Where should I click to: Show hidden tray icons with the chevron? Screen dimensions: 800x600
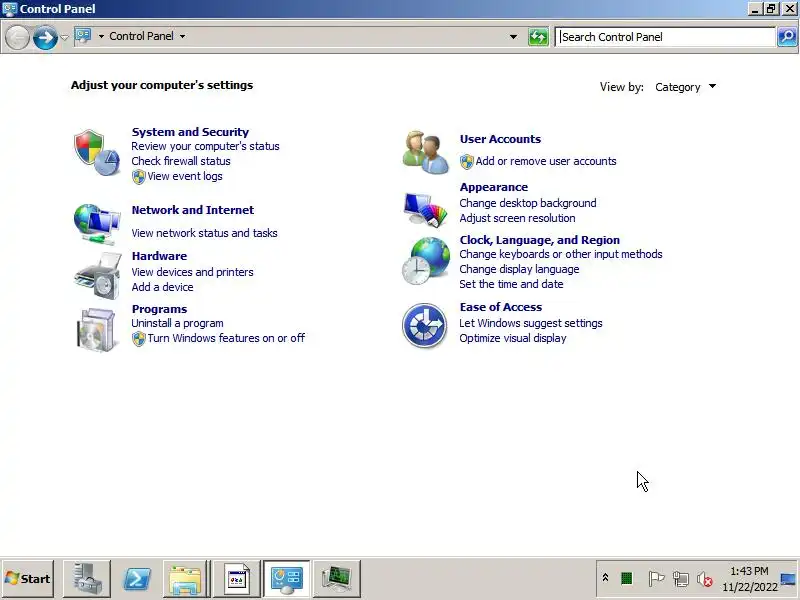click(605, 578)
